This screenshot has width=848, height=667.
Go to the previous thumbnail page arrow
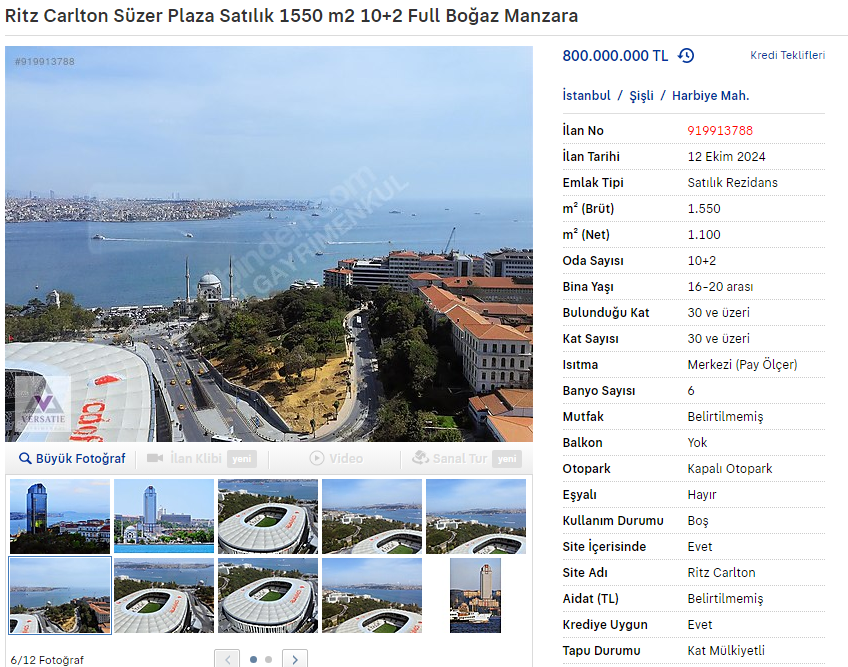(227, 659)
